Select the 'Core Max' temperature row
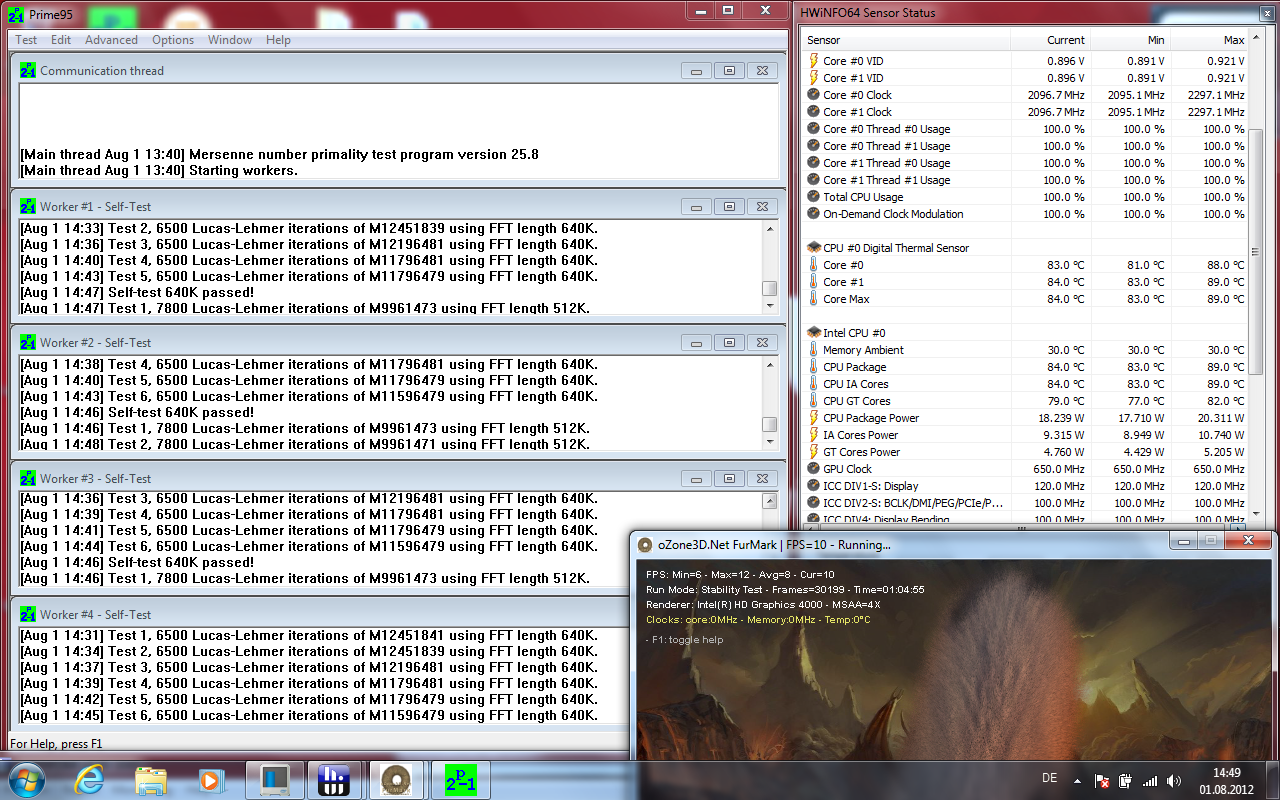The height and width of the screenshot is (800, 1280). pos(1026,299)
